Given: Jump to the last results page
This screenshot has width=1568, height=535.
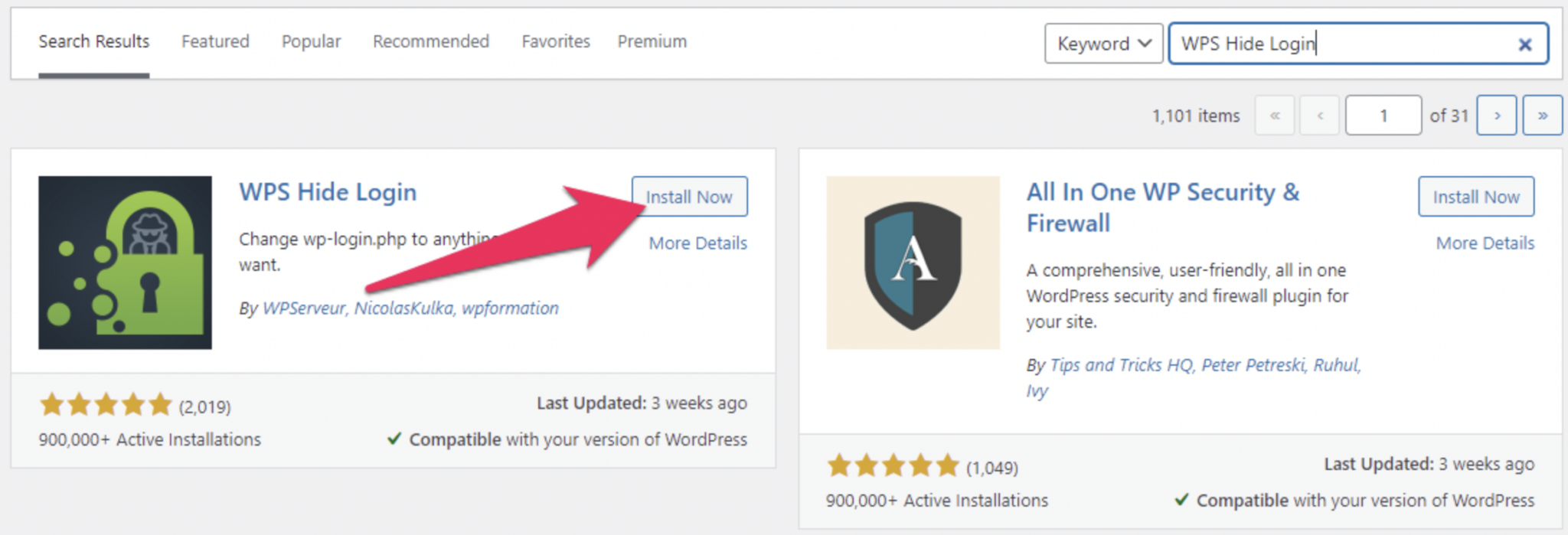Looking at the screenshot, I should point(1542,116).
